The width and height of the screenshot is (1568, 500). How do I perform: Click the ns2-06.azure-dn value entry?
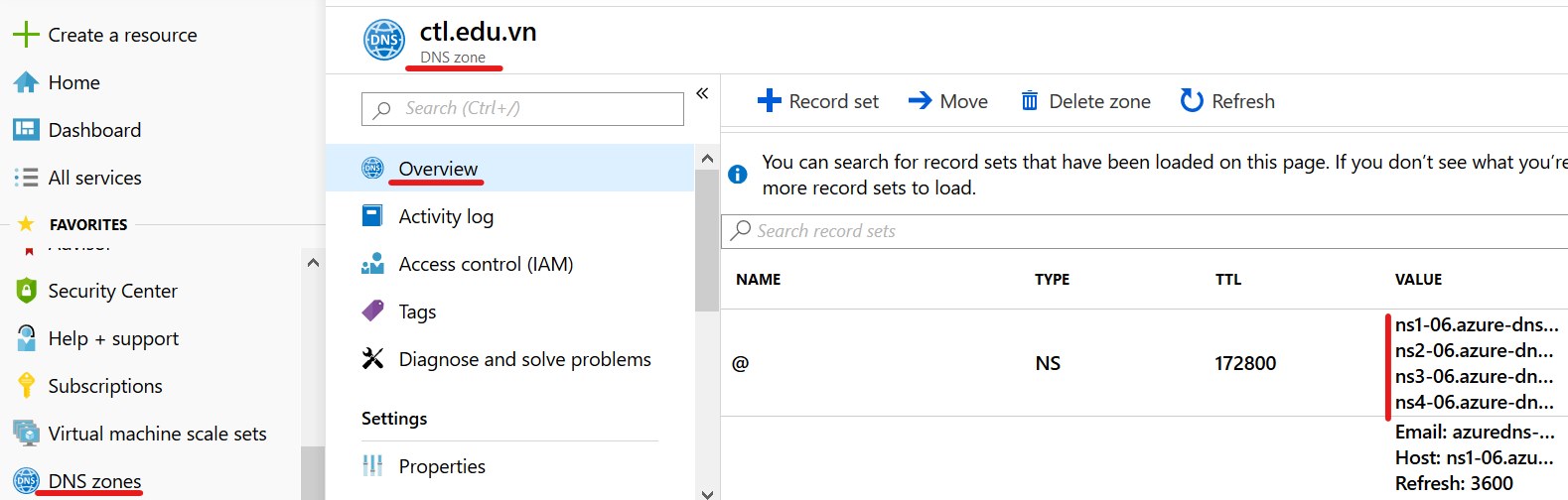point(1475,350)
